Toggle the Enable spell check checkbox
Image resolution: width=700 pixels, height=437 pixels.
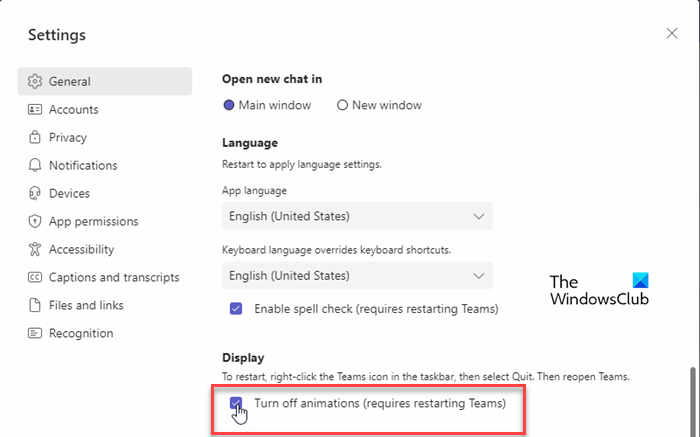pyautogui.click(x=236, y=309)
